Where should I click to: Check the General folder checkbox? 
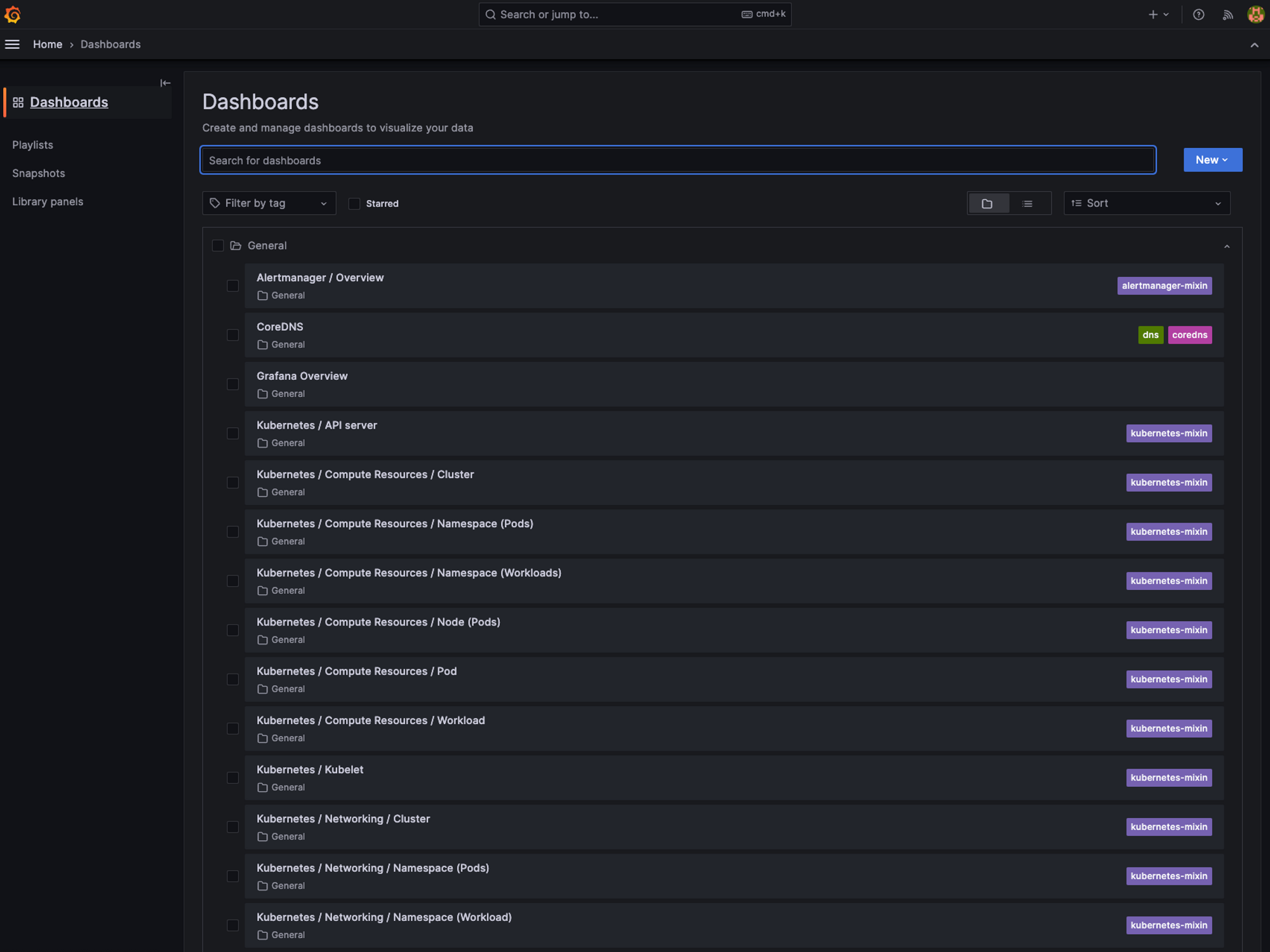click(218, 246)
